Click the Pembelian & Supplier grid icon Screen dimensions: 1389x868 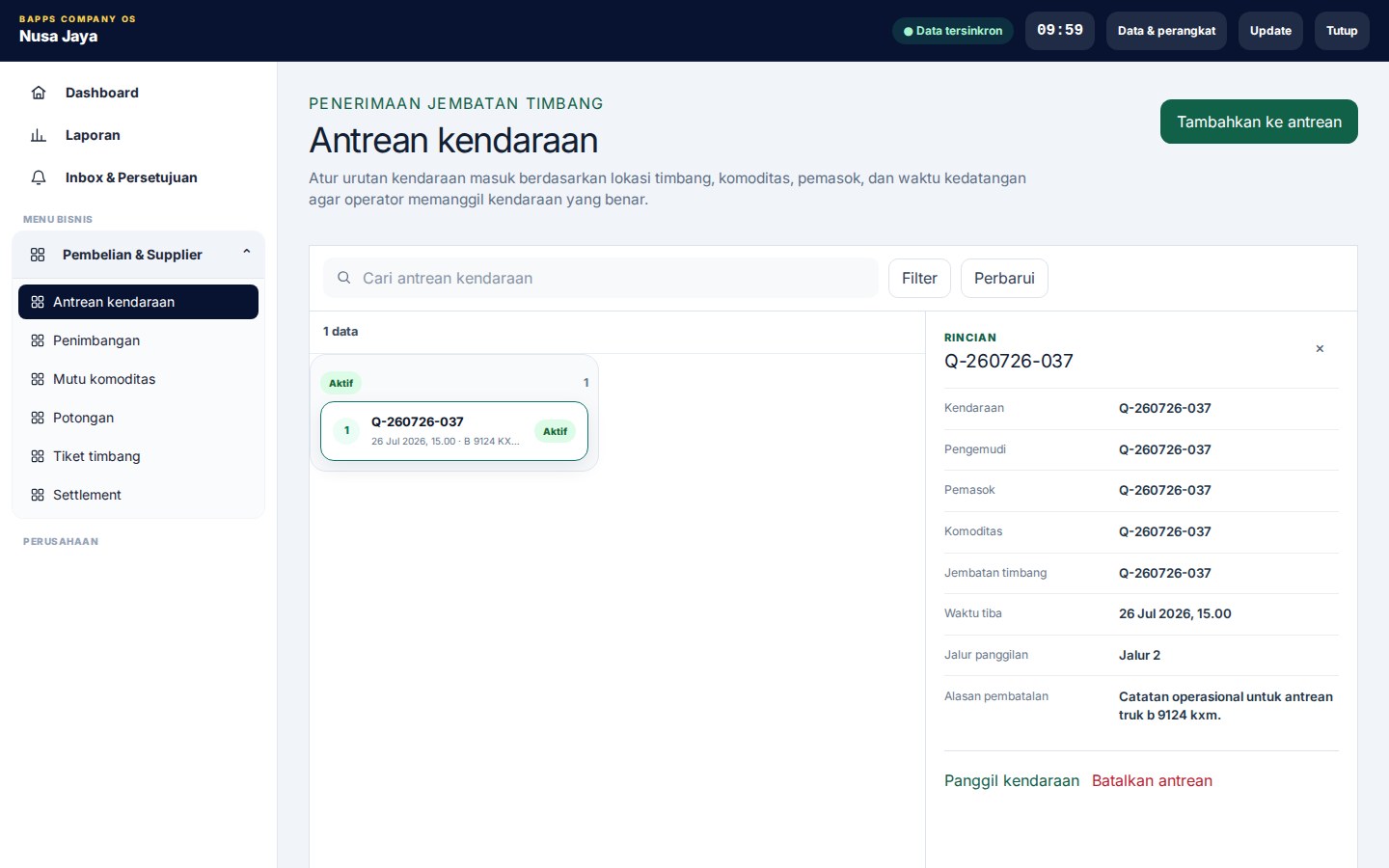(38, 255)
